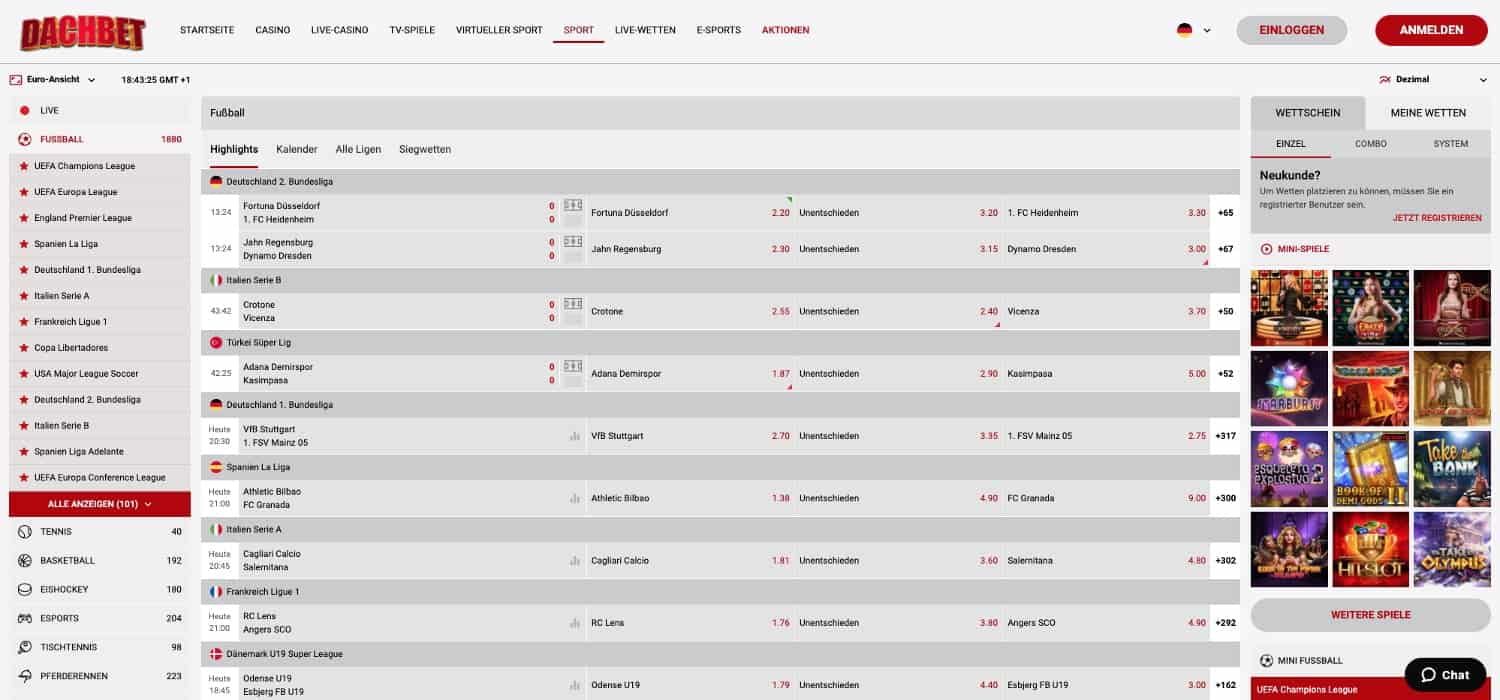1500x700 pixels.
Task: Click the Tennis sport icon in sidebar
Action: (25, 532)
